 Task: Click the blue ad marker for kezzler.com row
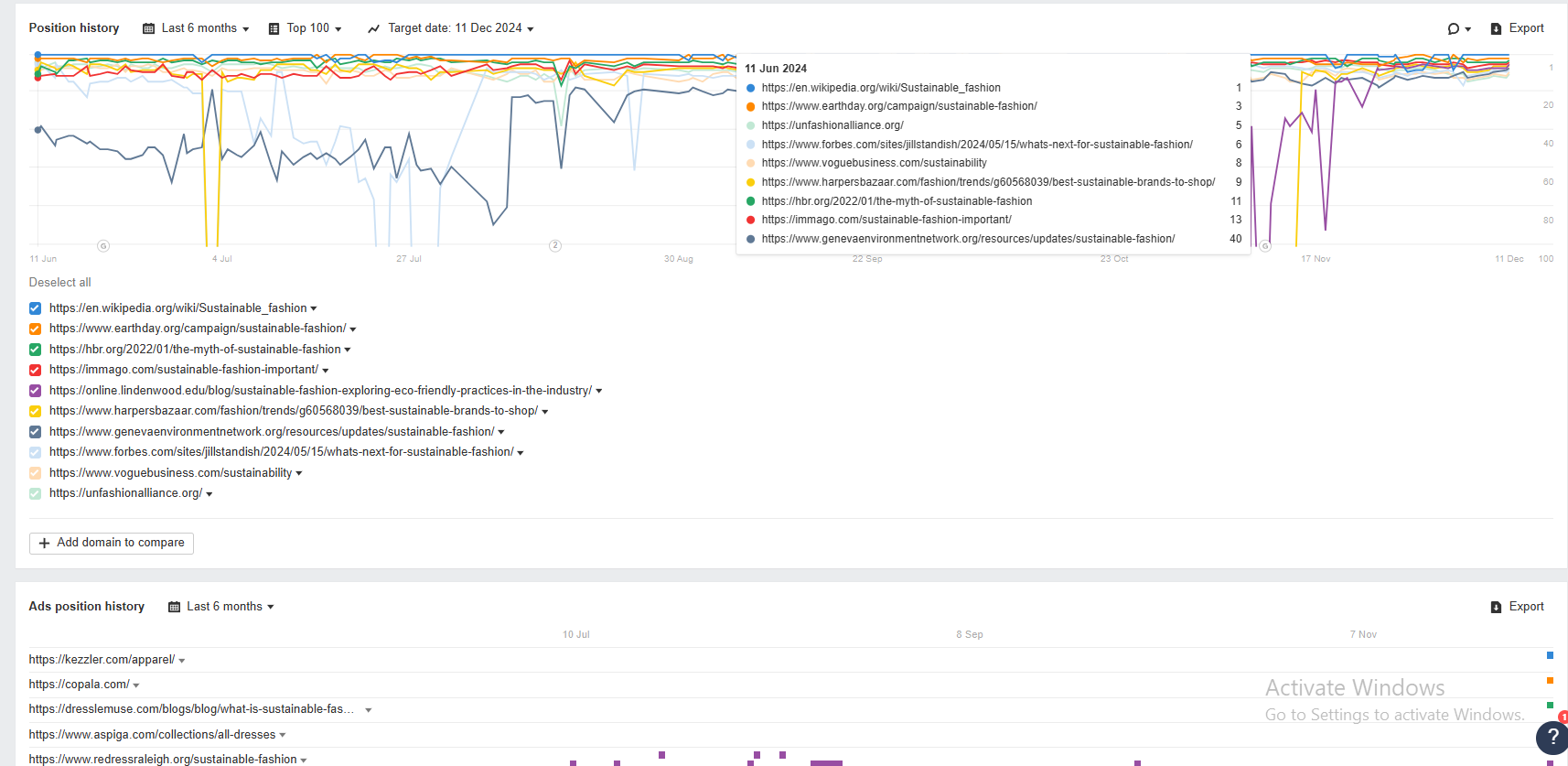[x=1550, y=655]
